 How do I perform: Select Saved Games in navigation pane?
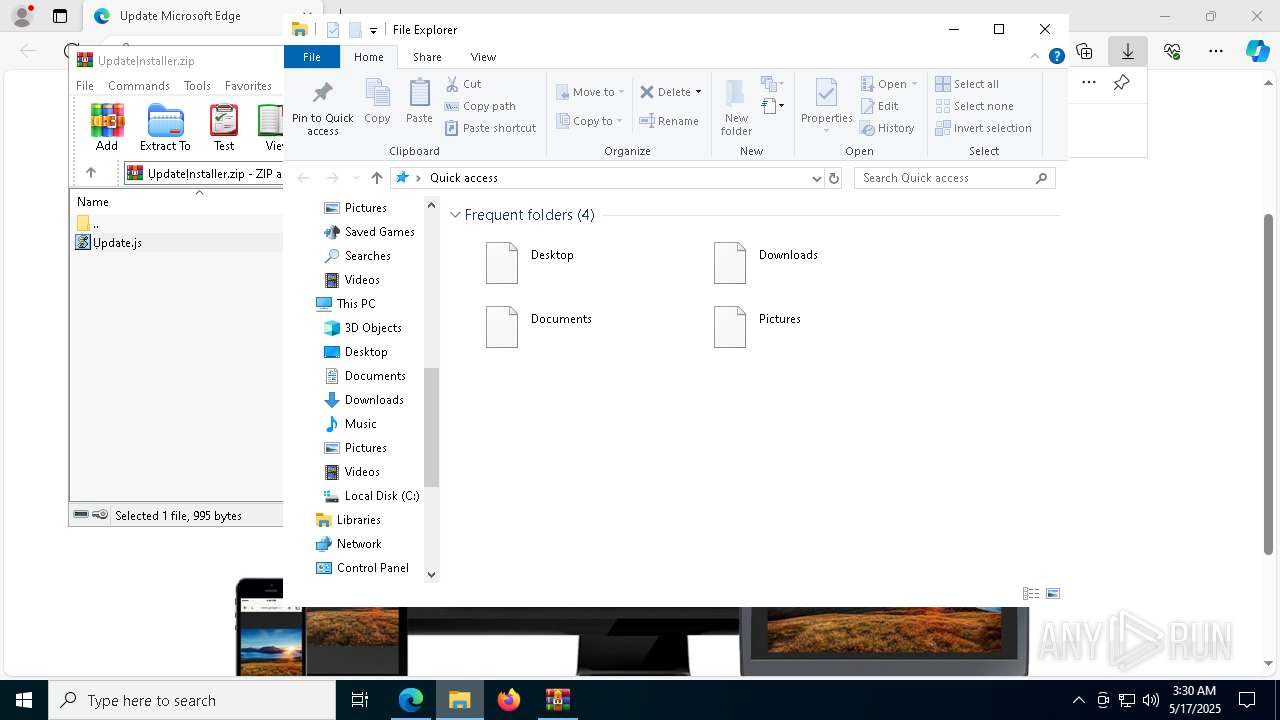(x=369, y=232)
